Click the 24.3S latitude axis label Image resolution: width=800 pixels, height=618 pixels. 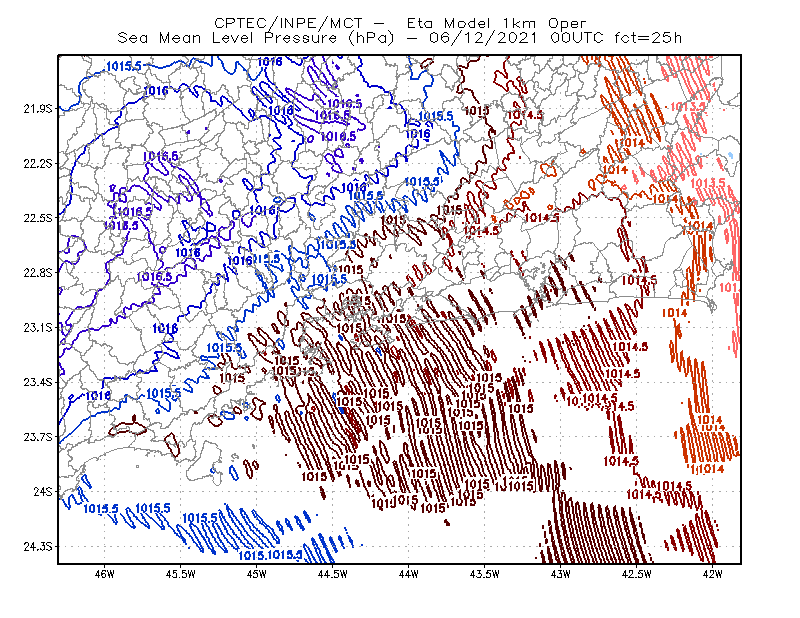tap(38, 547)
